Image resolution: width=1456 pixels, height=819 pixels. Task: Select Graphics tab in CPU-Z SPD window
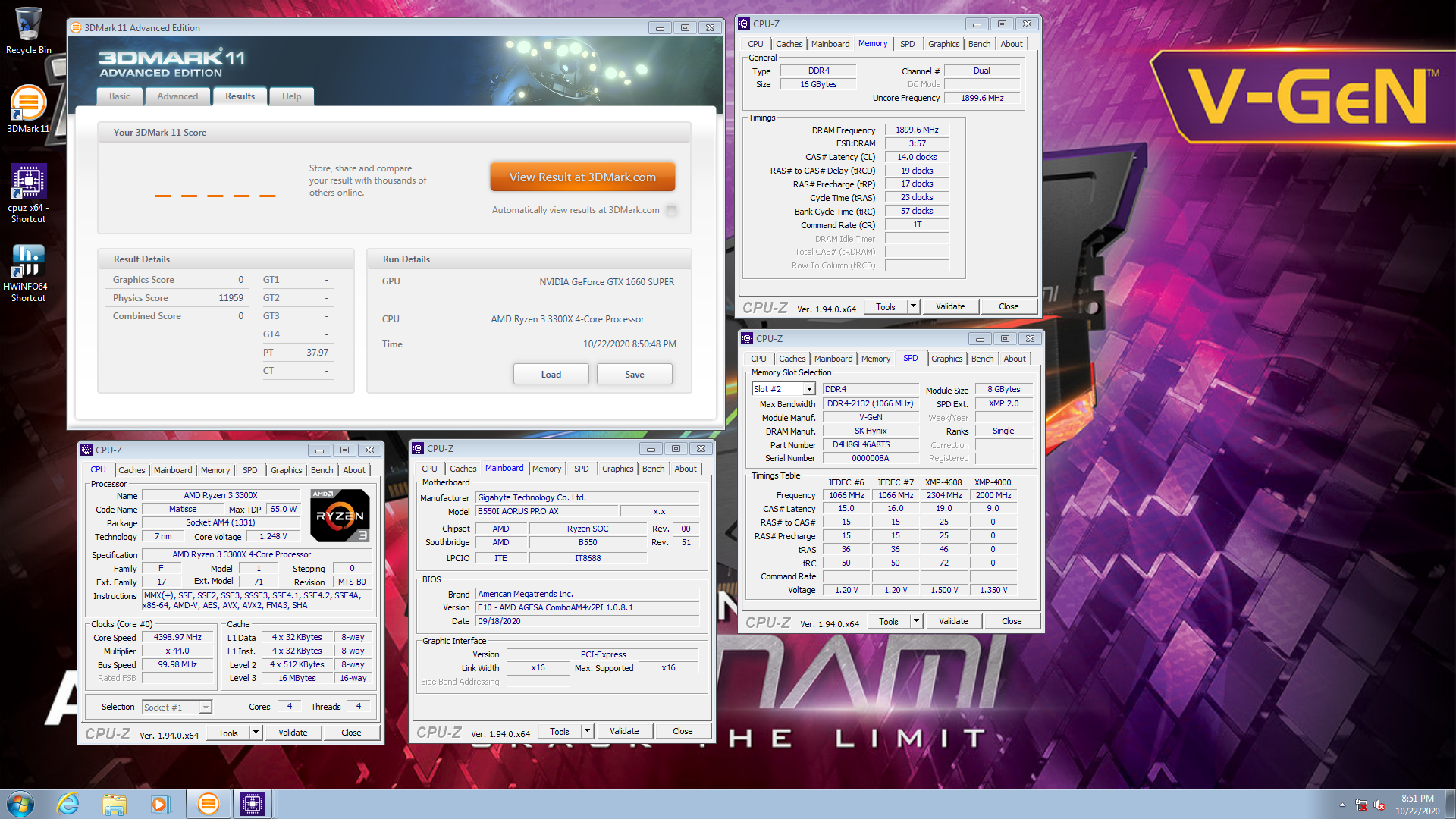(x=946, y=359)
